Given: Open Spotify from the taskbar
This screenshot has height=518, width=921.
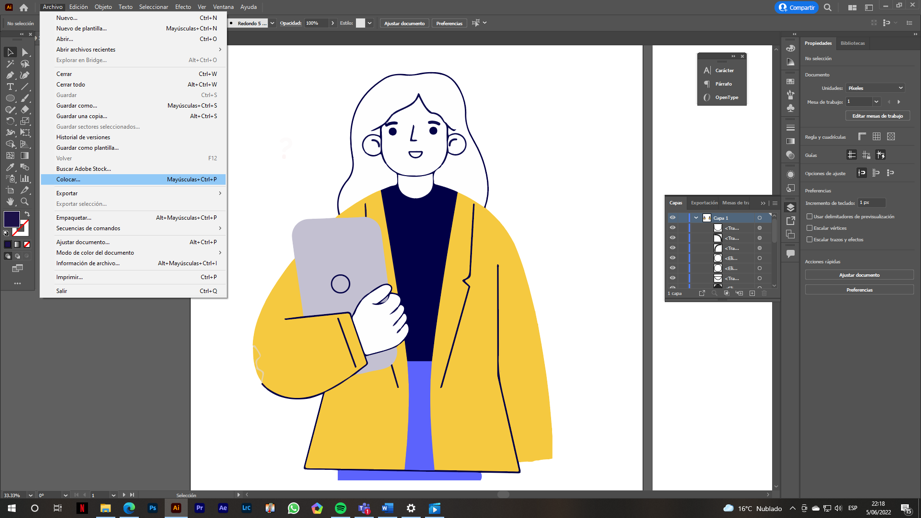Looking at the screenshot, I should click(340, 508).
